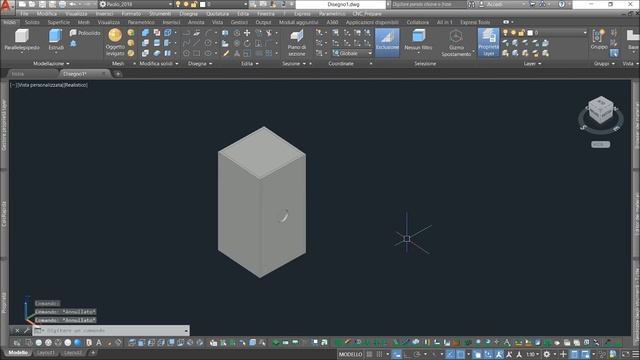Close the command line with its X
Screen dimensions: 640x360
click(17, 330)
